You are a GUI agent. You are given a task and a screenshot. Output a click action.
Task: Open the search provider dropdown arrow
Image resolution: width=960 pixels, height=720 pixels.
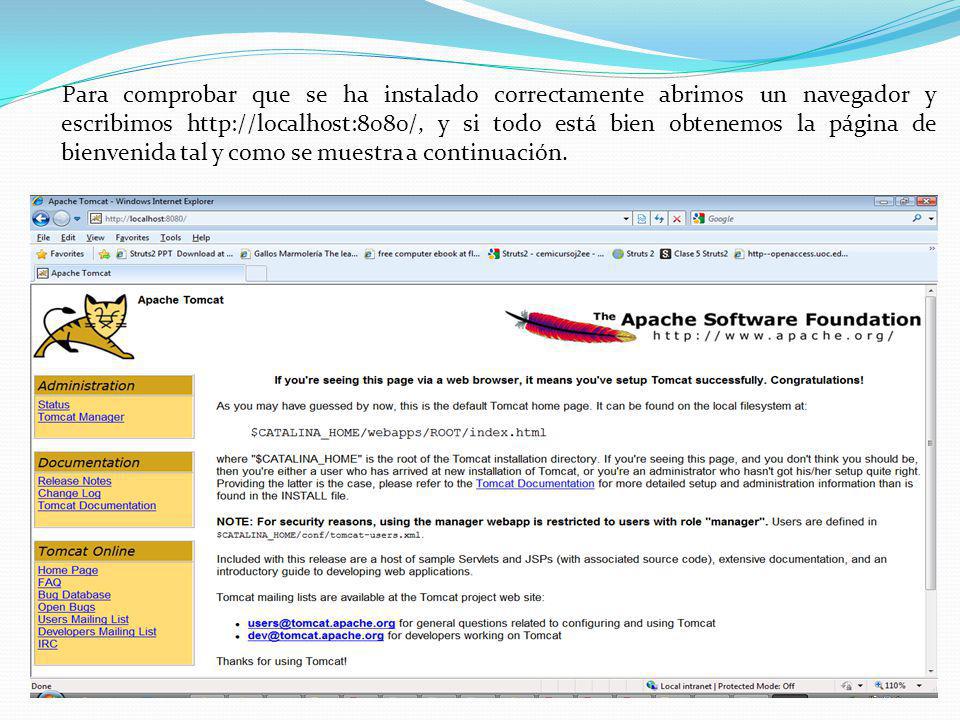point(931,219)
